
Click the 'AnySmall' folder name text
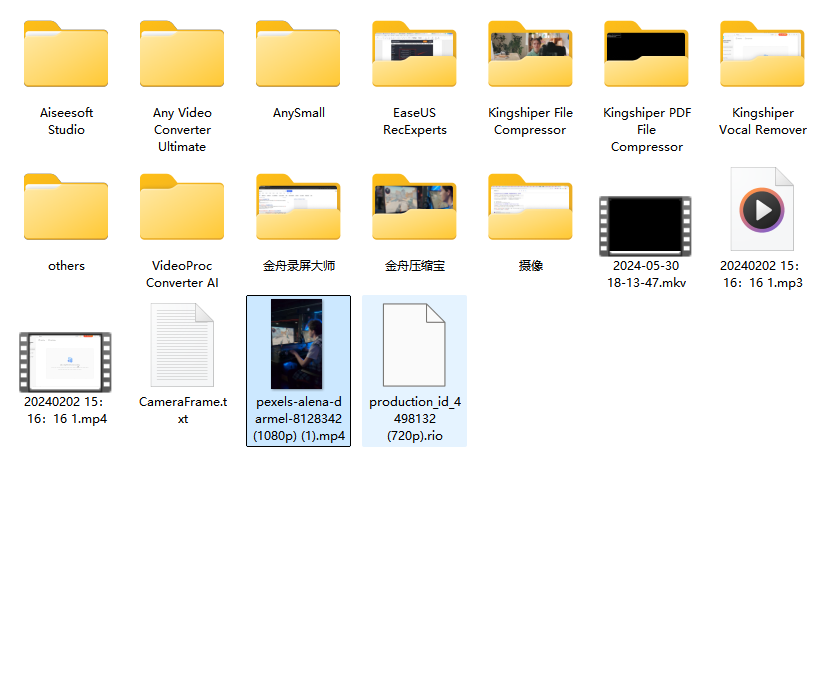tap(298, 113)
